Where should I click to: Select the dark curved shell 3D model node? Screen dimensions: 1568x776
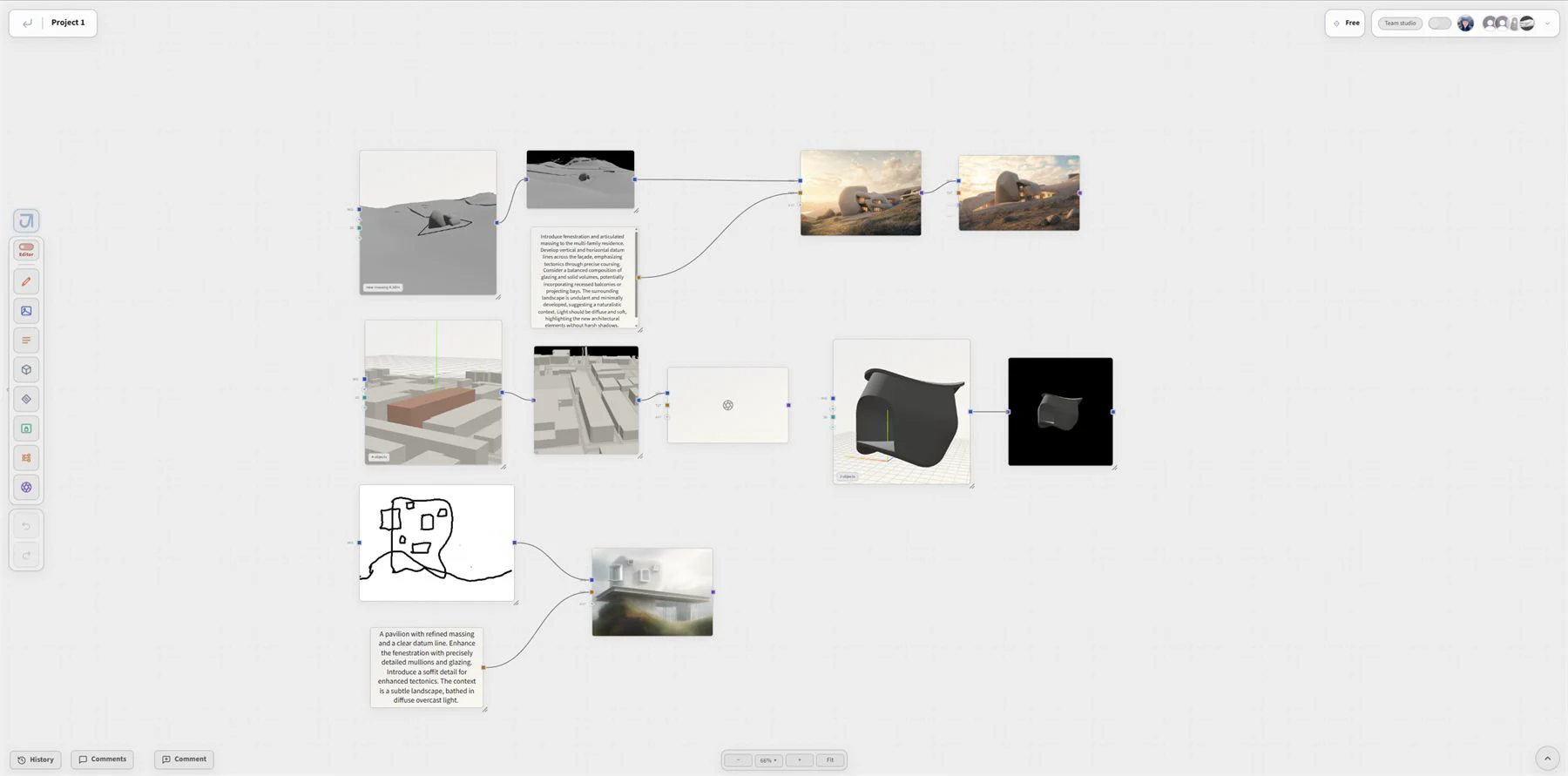pyautogui.click(x=902, y=411)
